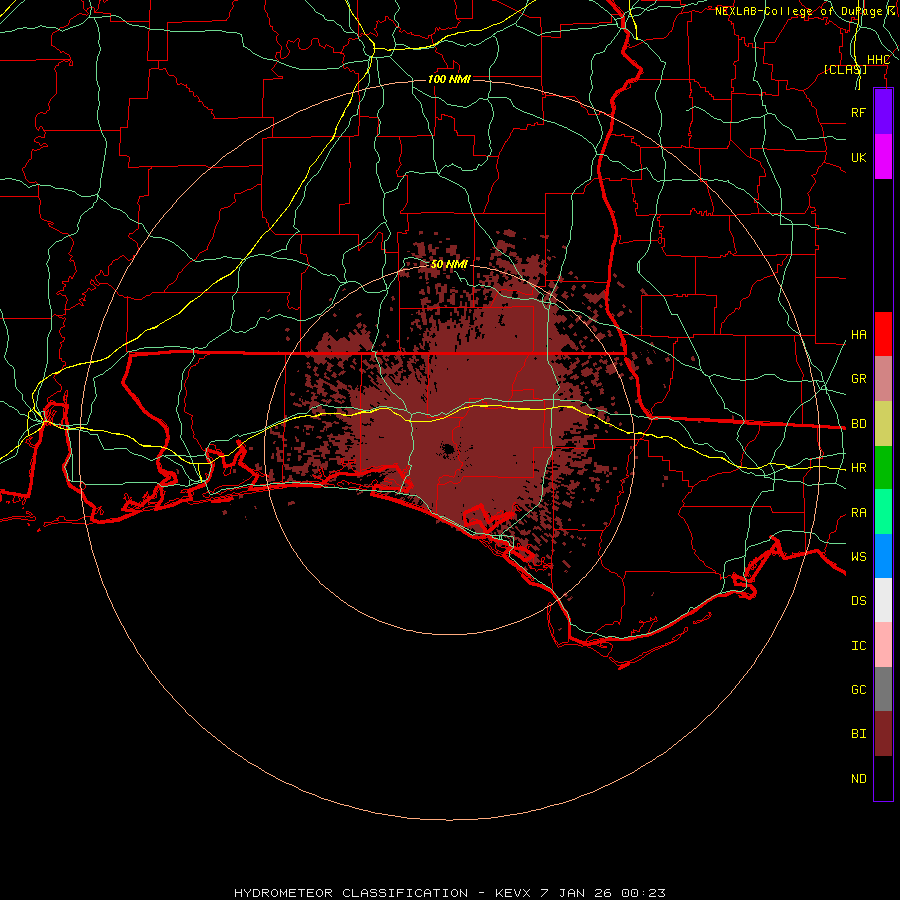The image size is (900, 900).
Task: Click the "GR" legend label text
Action: [858, 379]
